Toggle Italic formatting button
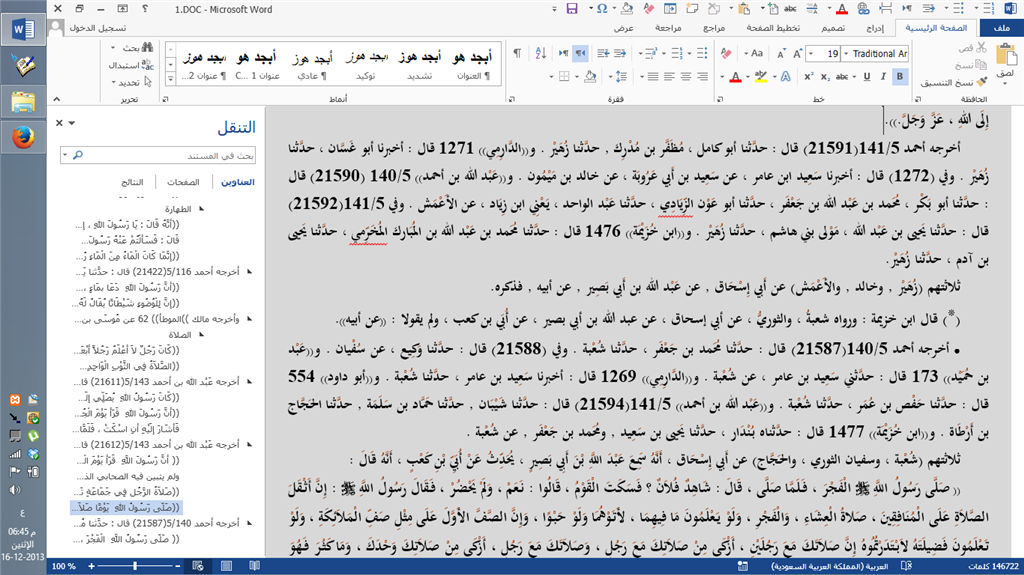The image size is (1024, 575). 883,76
